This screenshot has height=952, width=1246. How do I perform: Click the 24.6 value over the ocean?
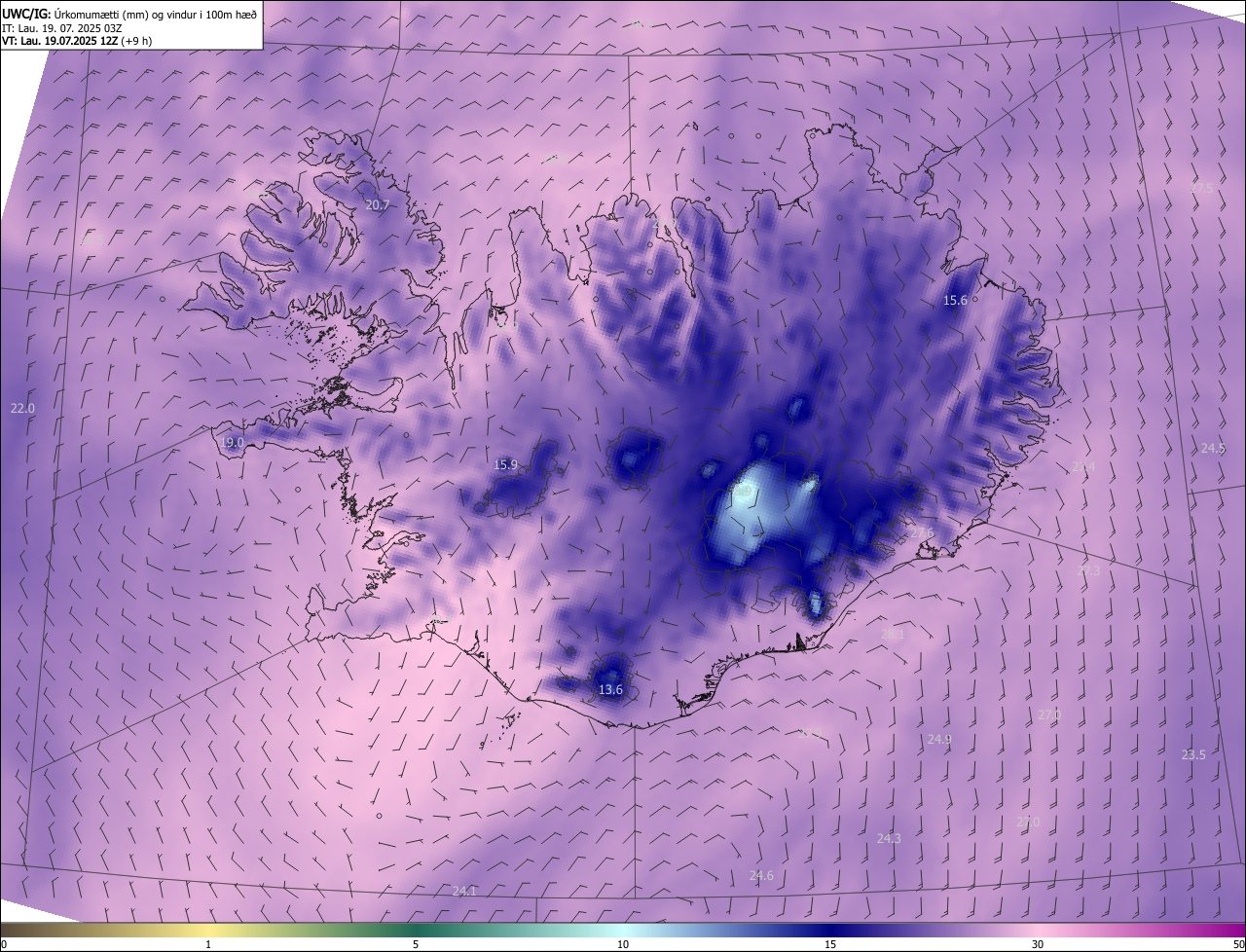tap(761, 876)
